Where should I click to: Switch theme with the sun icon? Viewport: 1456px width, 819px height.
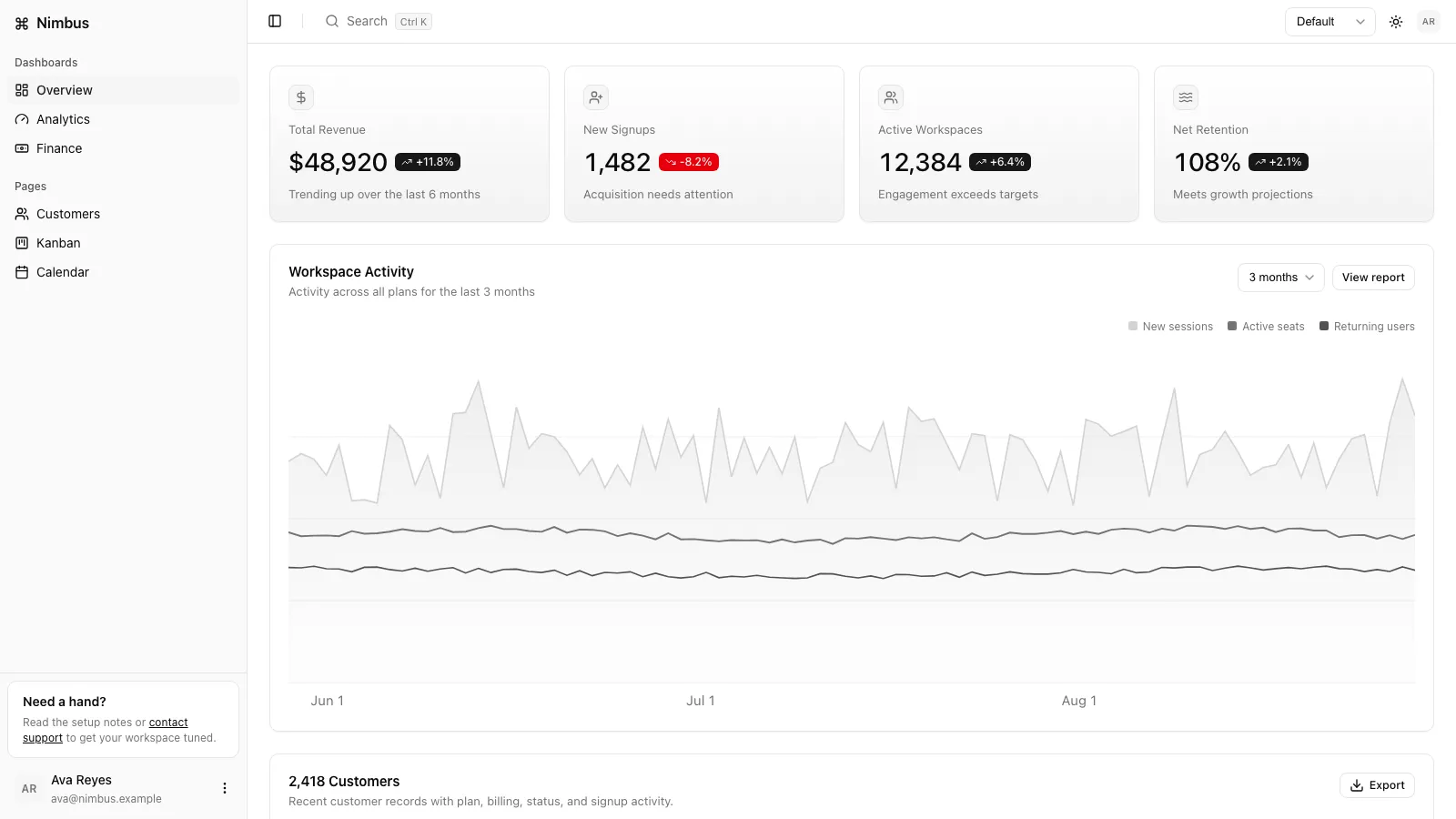[x=1396, y=22]
